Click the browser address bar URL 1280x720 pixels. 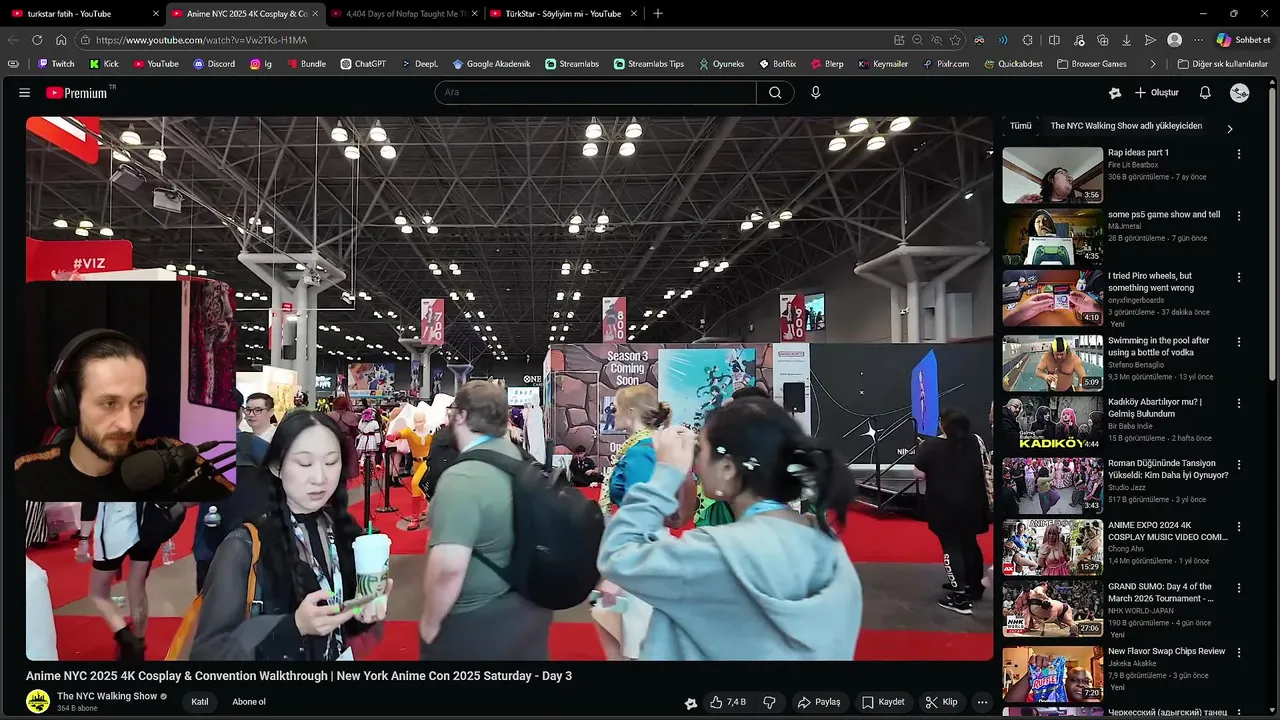pyautogui.click(x=201, y=40)
